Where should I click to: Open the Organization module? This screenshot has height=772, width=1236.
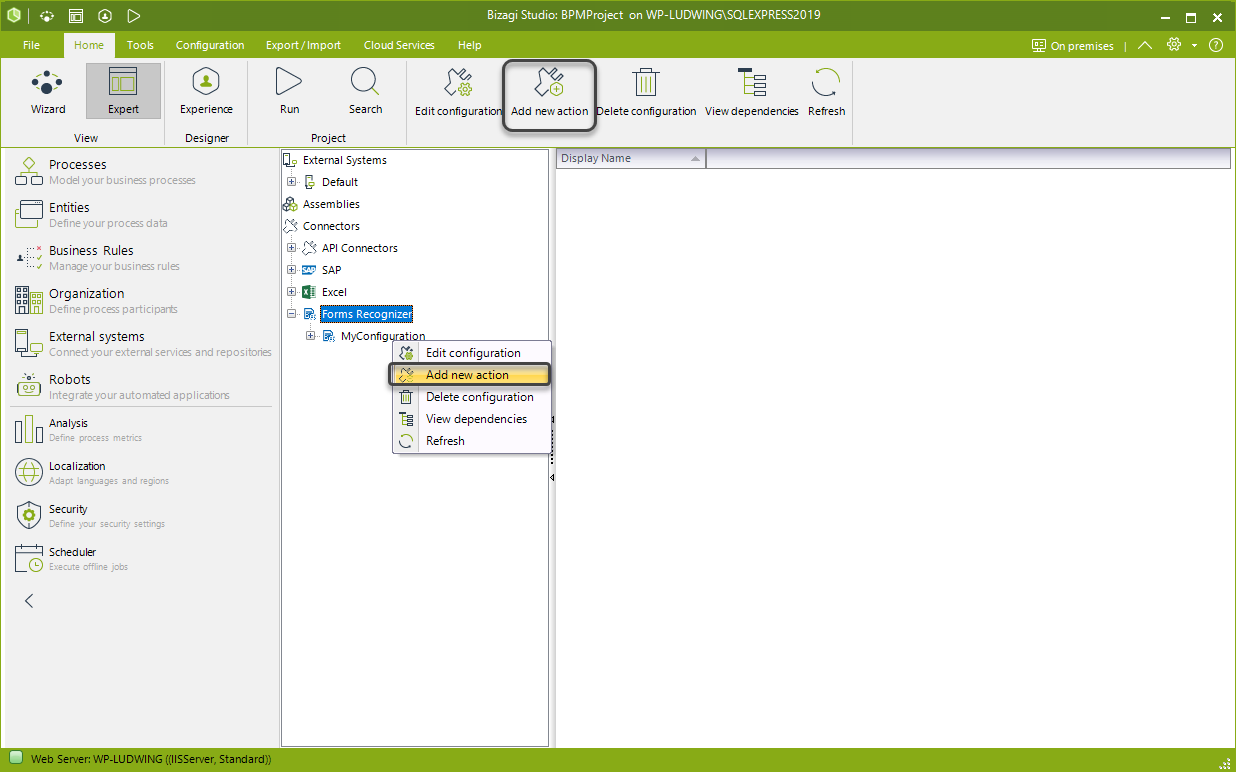click(x=144, y=300)
